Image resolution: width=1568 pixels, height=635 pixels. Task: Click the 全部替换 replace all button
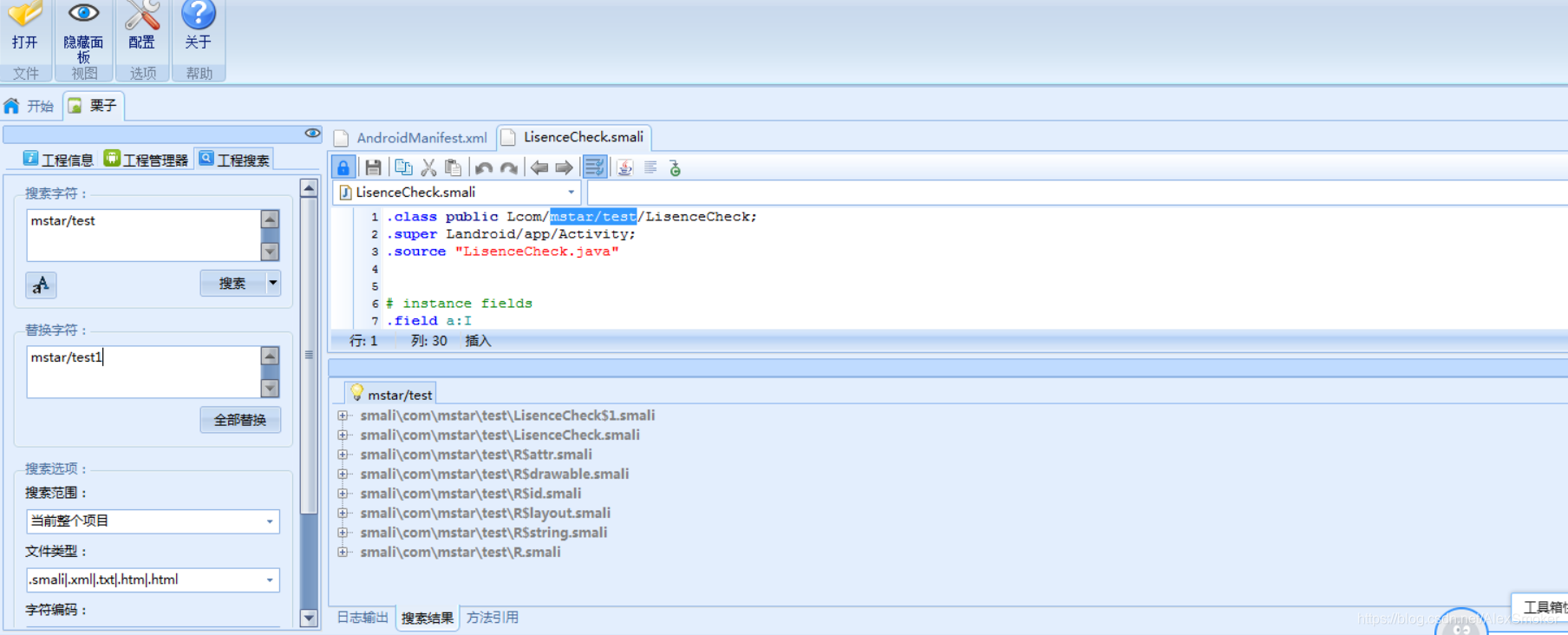(x=240, y=420)
